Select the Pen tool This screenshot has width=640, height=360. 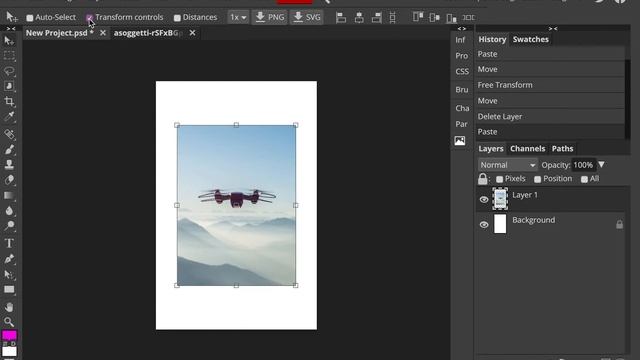[9, 259]
